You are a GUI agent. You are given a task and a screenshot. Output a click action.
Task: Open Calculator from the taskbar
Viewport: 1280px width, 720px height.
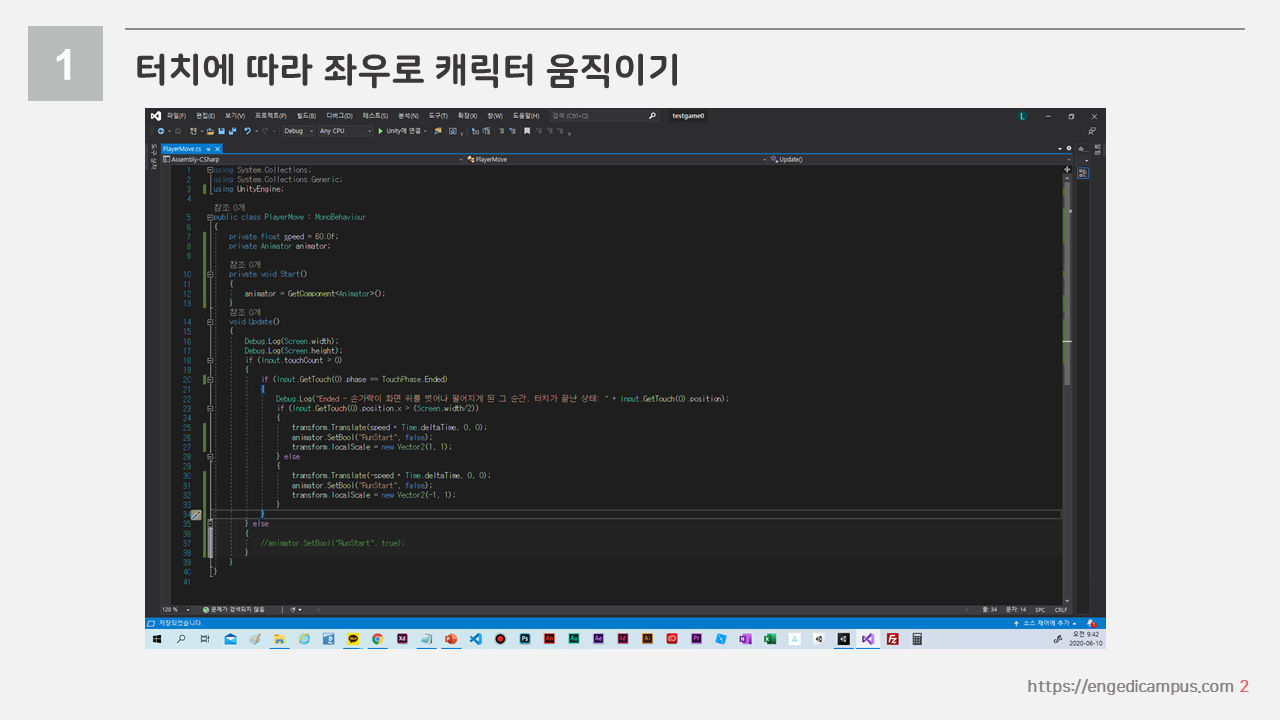[917, 639]
